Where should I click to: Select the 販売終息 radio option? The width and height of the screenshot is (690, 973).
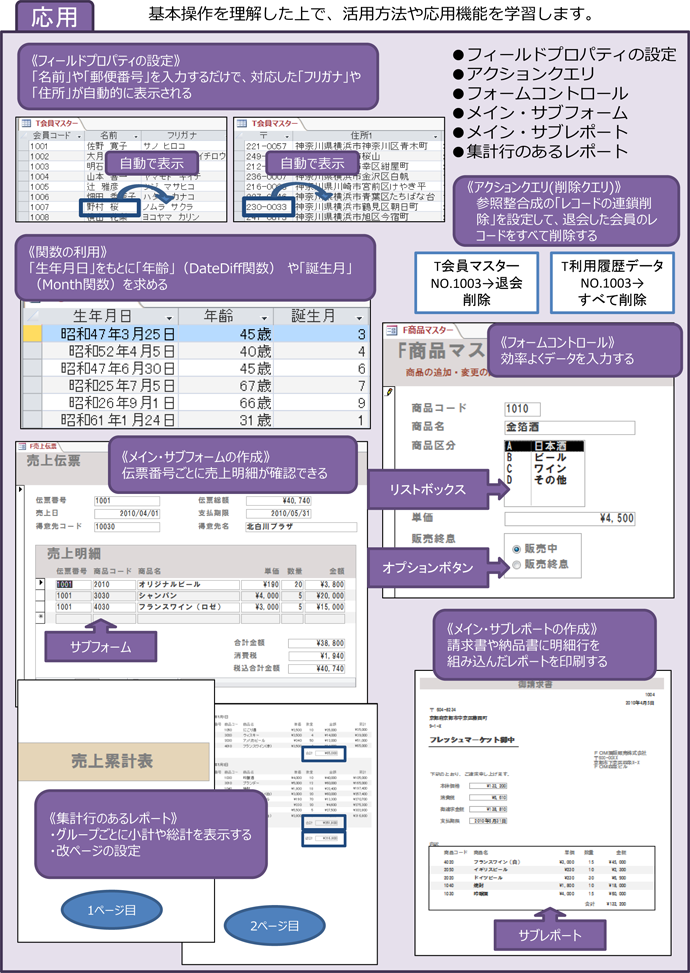[x=516, y=564]
